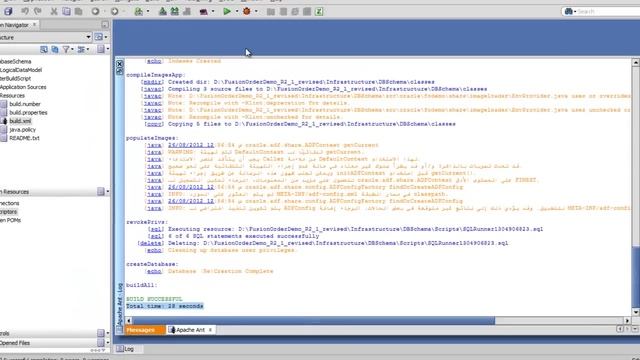
Task: Click the log horizontal scrollbar left arrow
Action: pos(129,321)
